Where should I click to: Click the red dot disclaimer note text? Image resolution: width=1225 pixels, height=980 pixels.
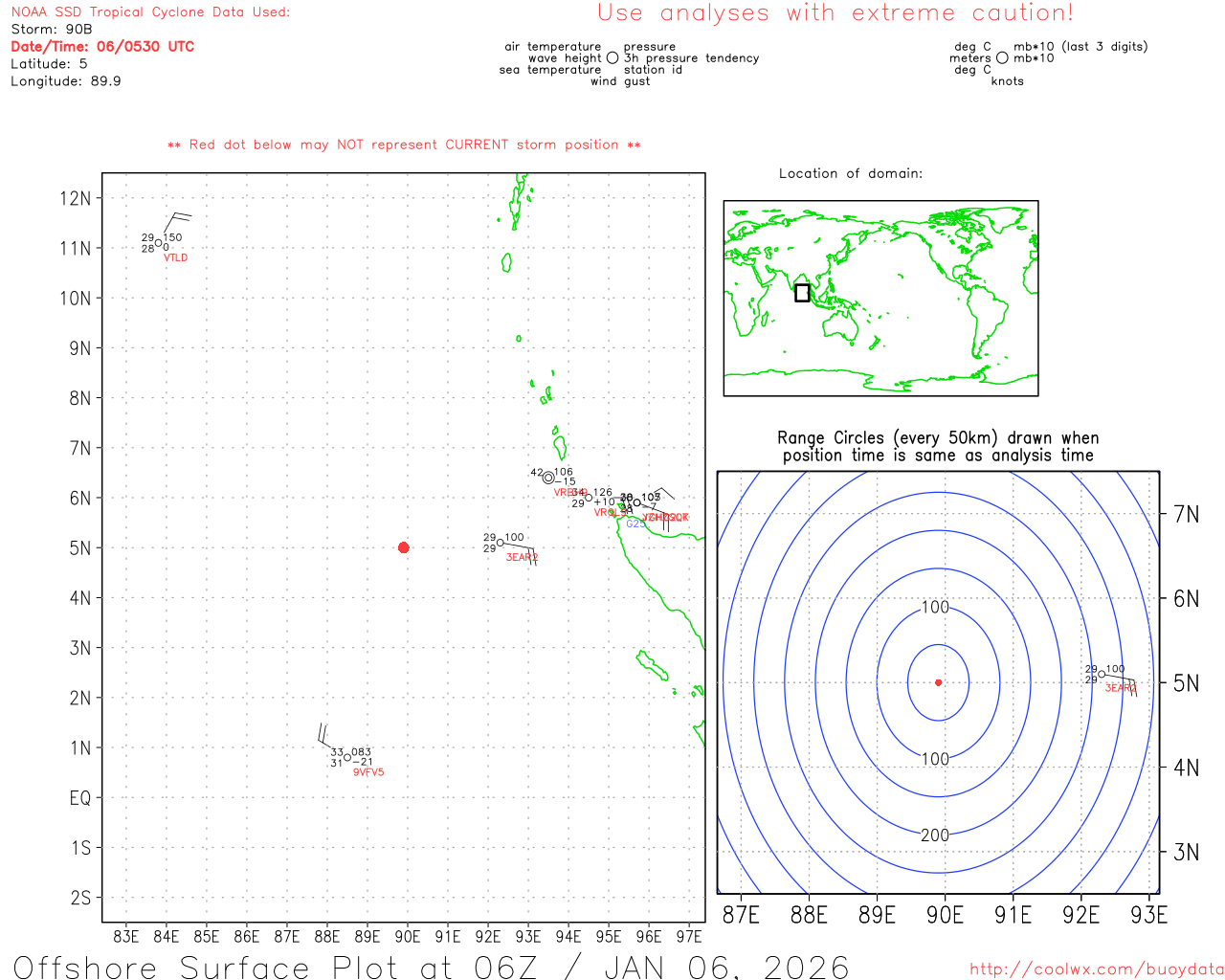404,145
